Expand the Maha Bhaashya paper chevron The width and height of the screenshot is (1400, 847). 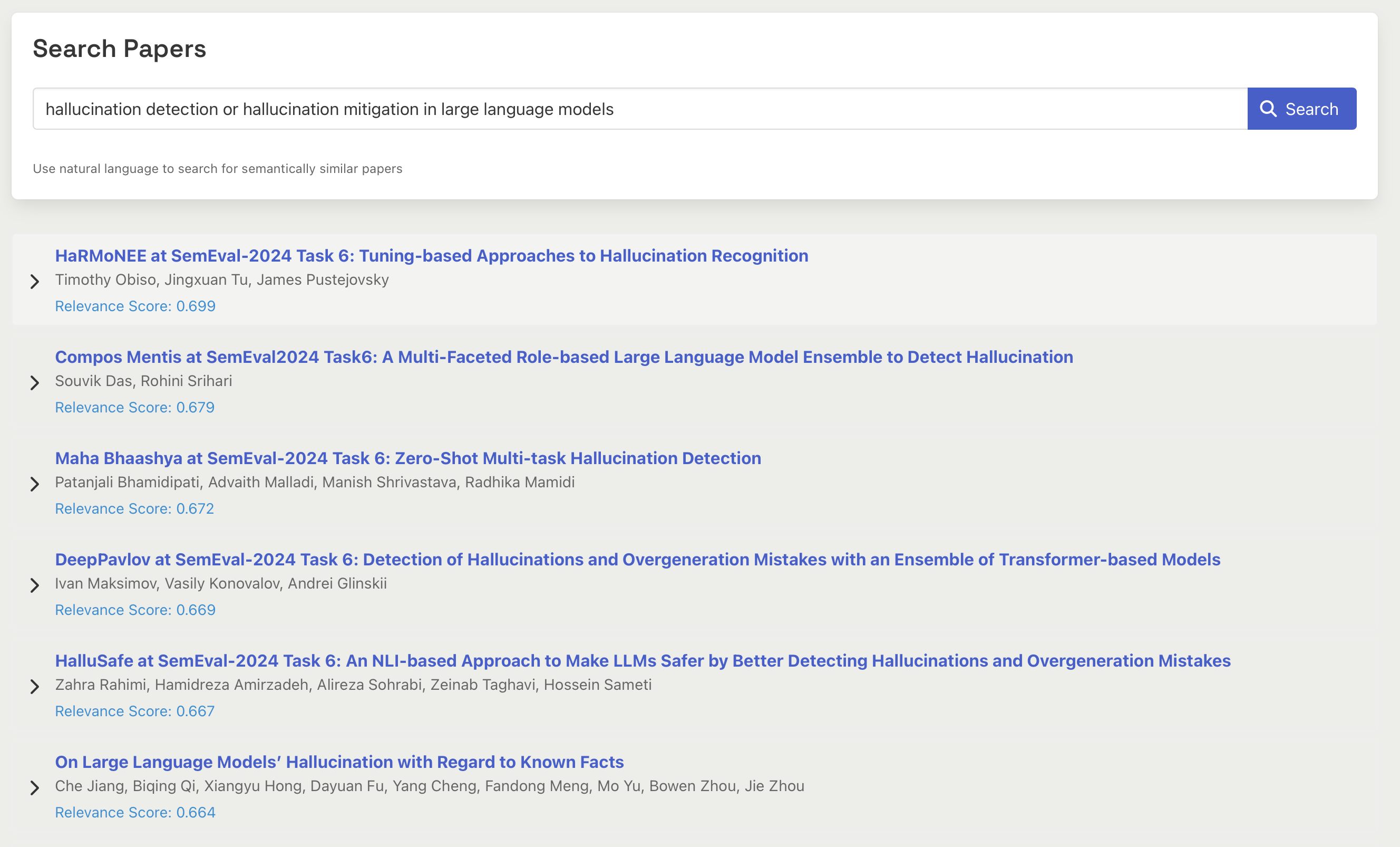[35, 484]
